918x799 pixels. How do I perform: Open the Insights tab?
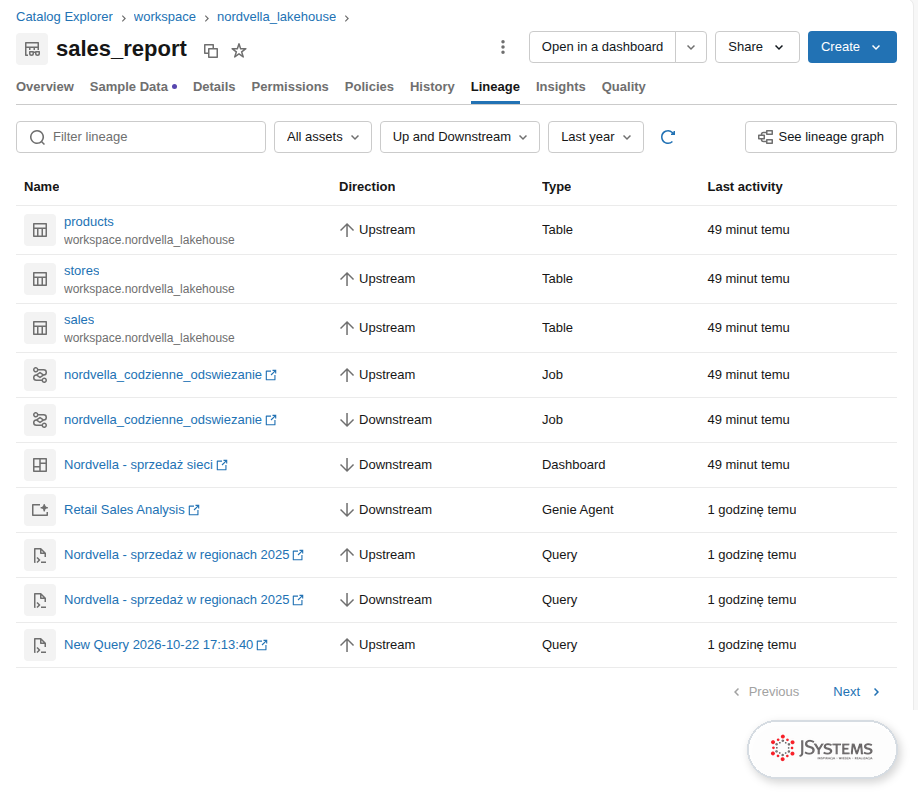560,87
